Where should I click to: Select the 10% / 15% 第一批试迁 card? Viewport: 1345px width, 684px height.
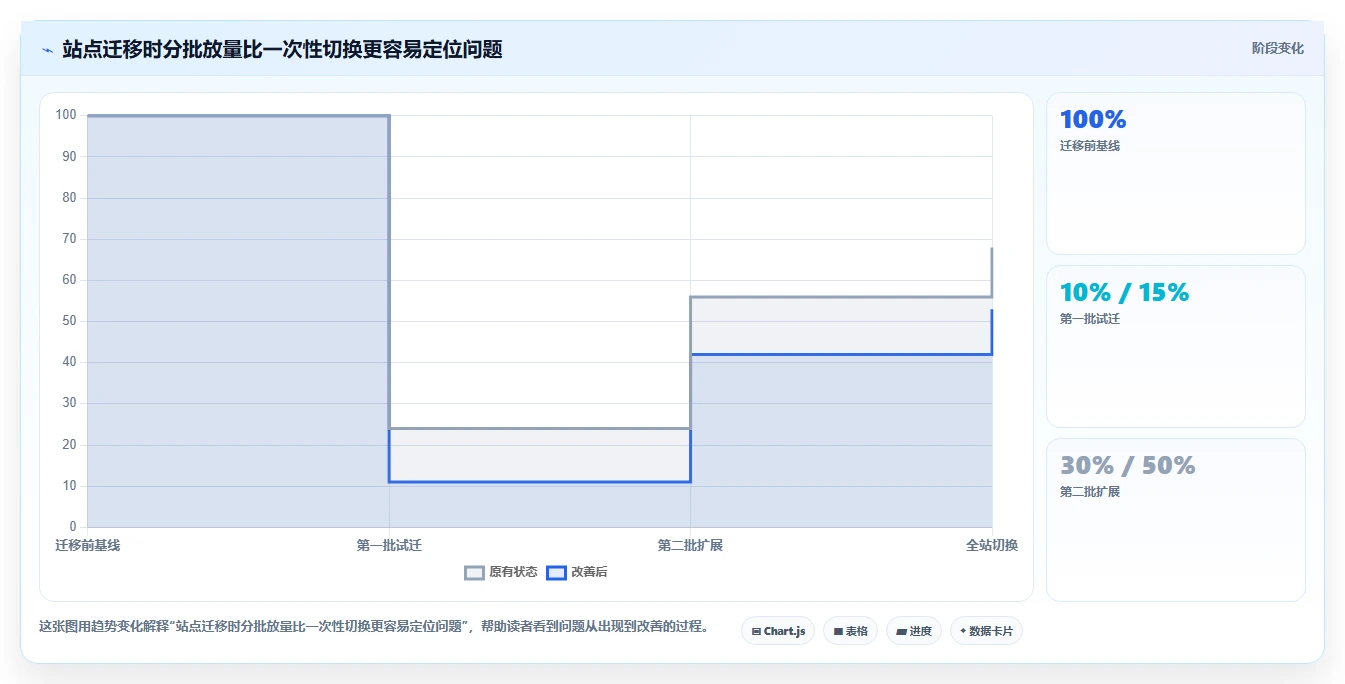click(x=1176, y=347)
